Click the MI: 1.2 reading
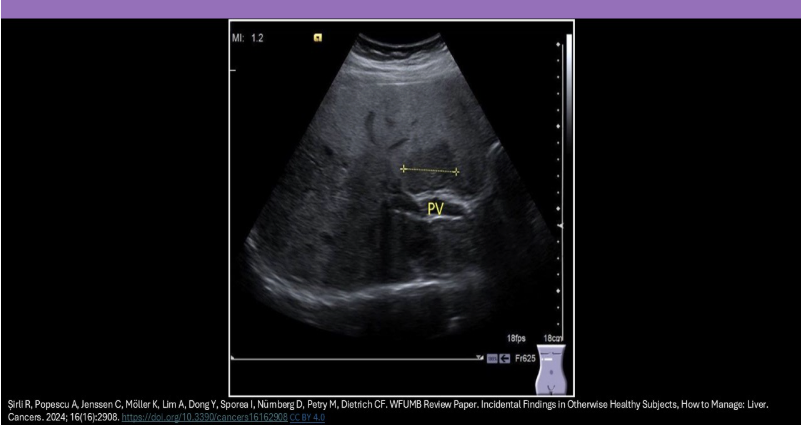This screenshot has height=432, width=806. point(247,38)
